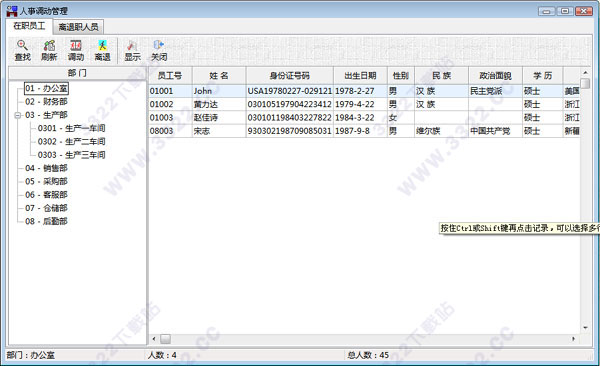
Task: Click the 中国共产党 political status cell
Action: tap(496, 131)
